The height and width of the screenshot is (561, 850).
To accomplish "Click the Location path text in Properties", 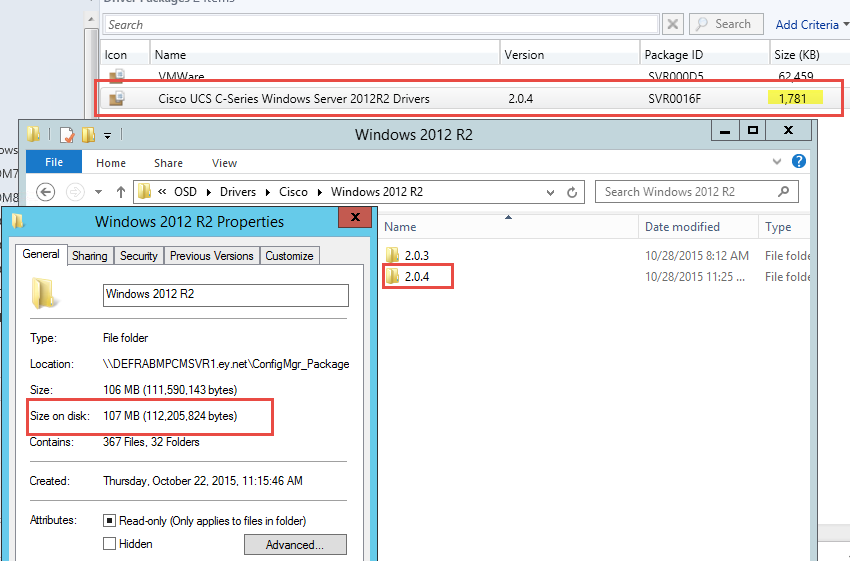I will tap(226, 364).
